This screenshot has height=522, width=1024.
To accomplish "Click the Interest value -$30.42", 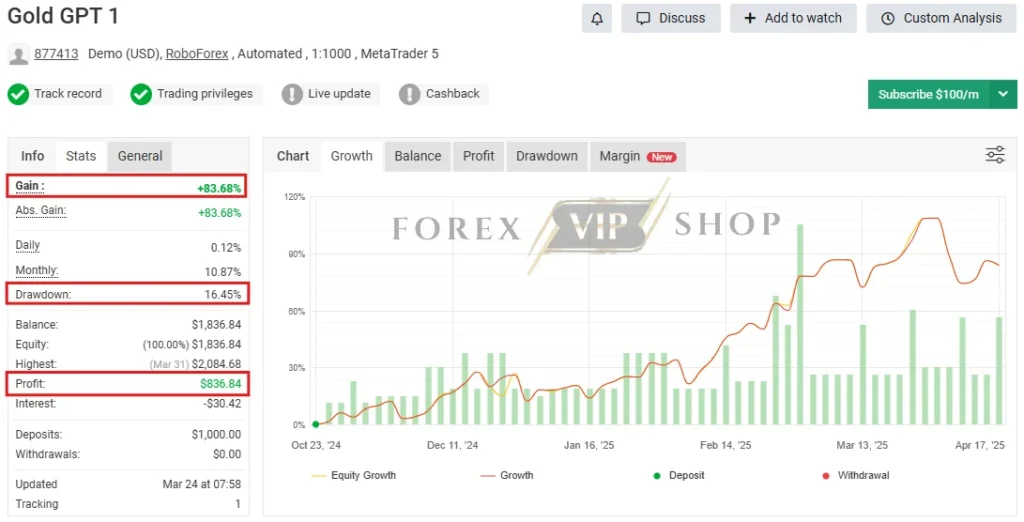I will click(222, 404).
